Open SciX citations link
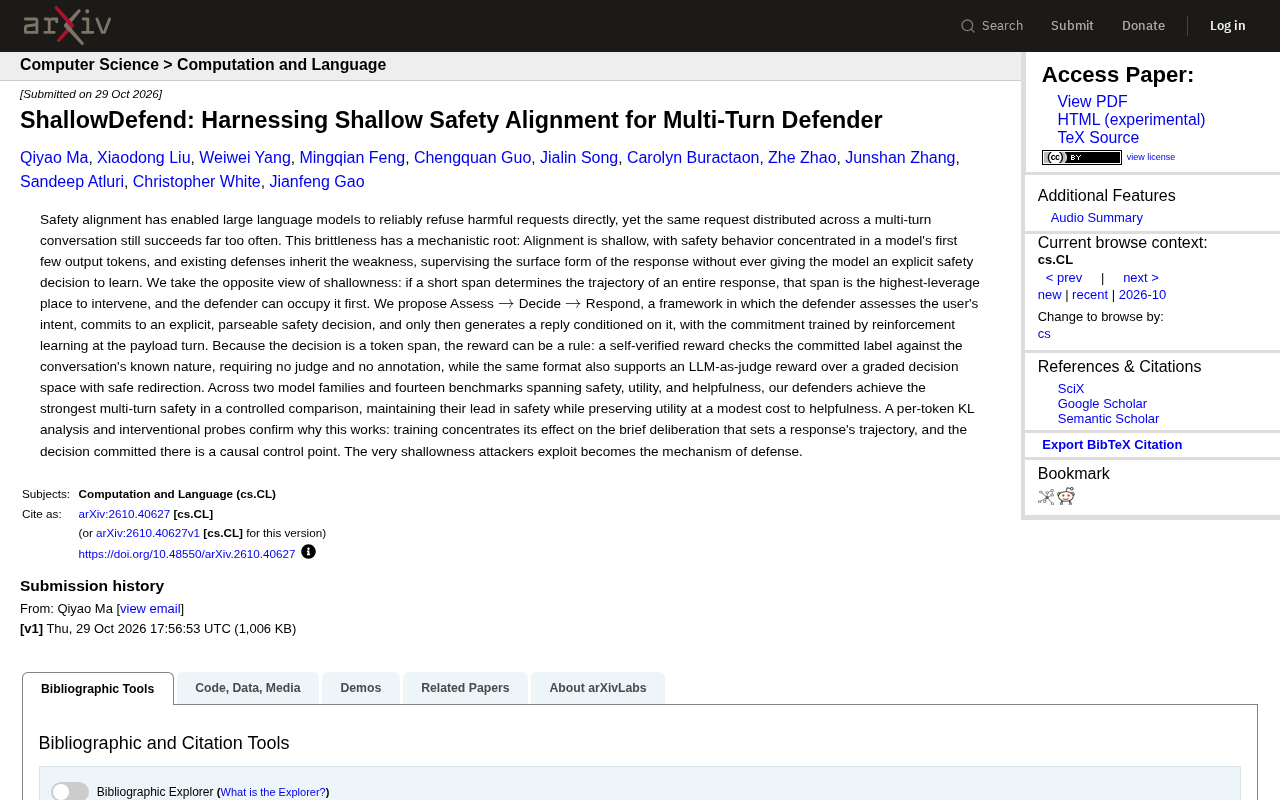This screenshot has width=1280, height=800. [1071, 389]
